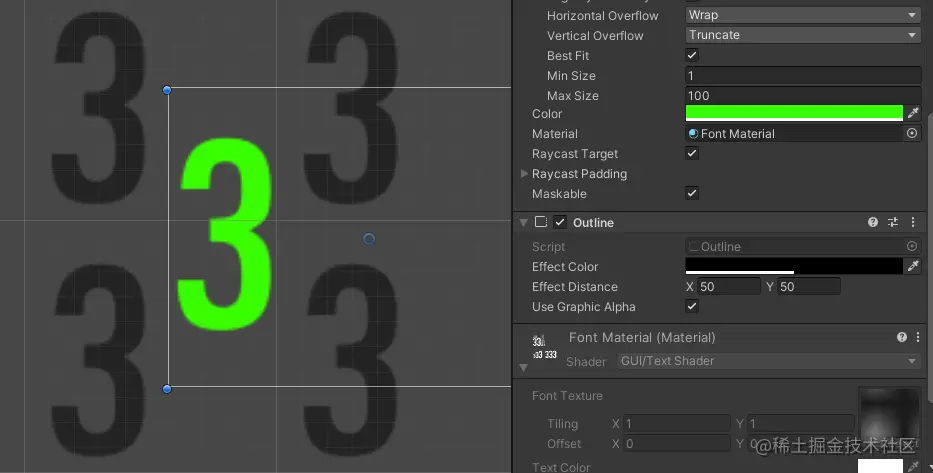This screenshot has height=473, width=933.
Task: Click the Font Material object field
Action: coord(794,134)
